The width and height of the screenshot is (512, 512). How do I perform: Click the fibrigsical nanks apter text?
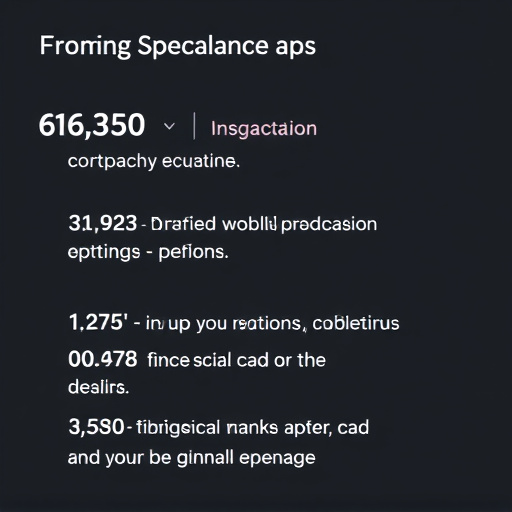pyautogui.click(x=234, y=428)
